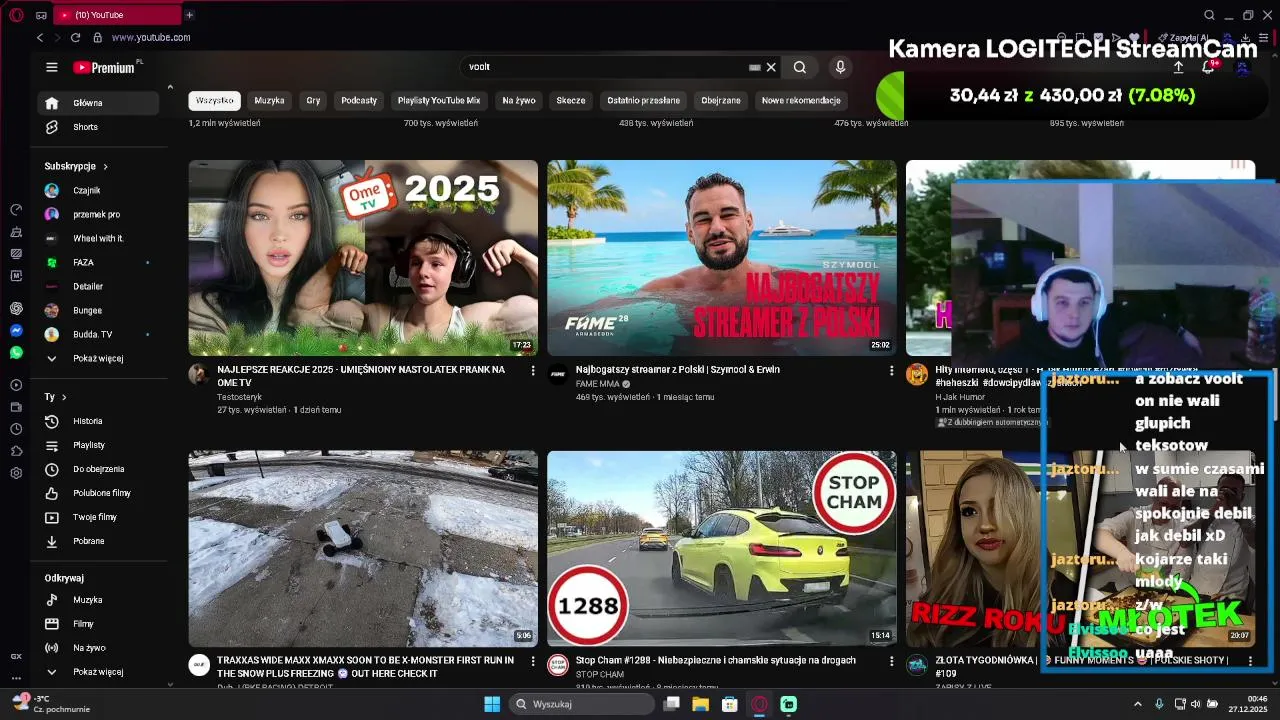Open Muzyka under Odkrywaj
Image resolution: width=1280 pixels, height=720 pixels.
98,600
